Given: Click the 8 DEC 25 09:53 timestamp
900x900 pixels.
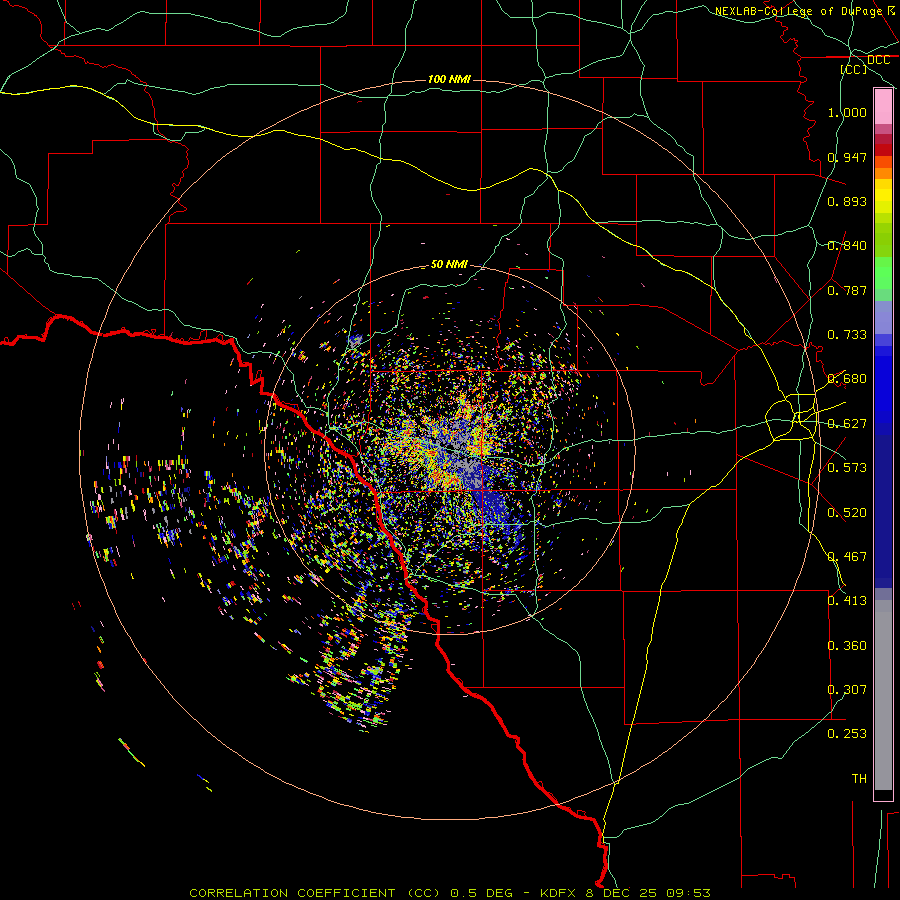Looking at the screenshot, I should (x=648, y=893).
